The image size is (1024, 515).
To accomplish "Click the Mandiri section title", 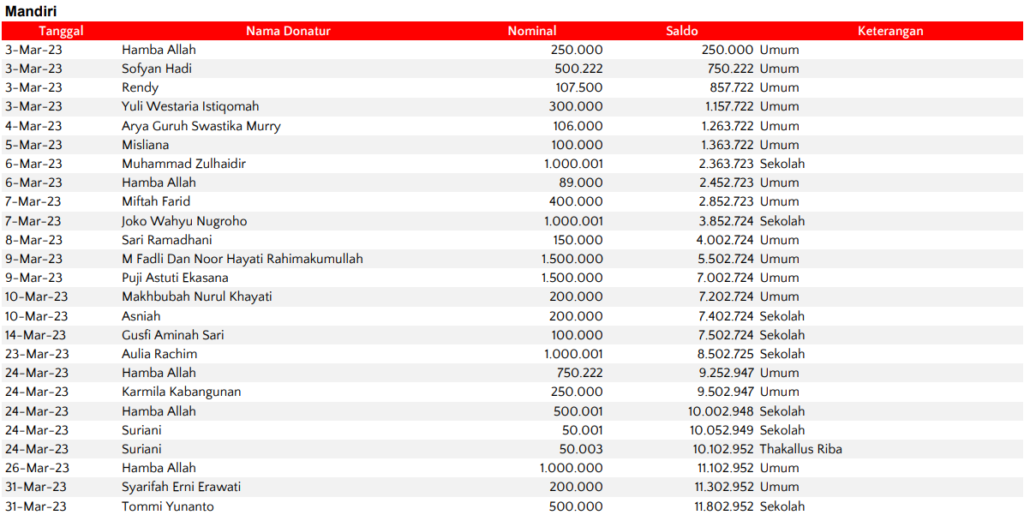I will tap(30, 10).
